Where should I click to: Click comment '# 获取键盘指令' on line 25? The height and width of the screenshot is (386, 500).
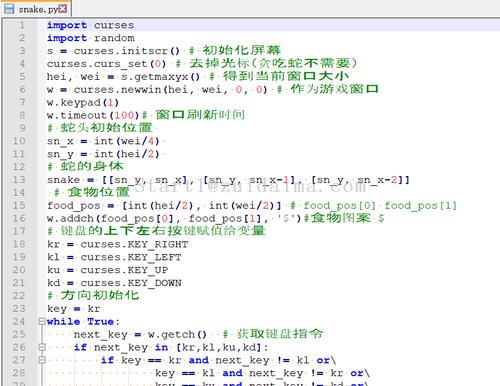[x=273, y=334]
